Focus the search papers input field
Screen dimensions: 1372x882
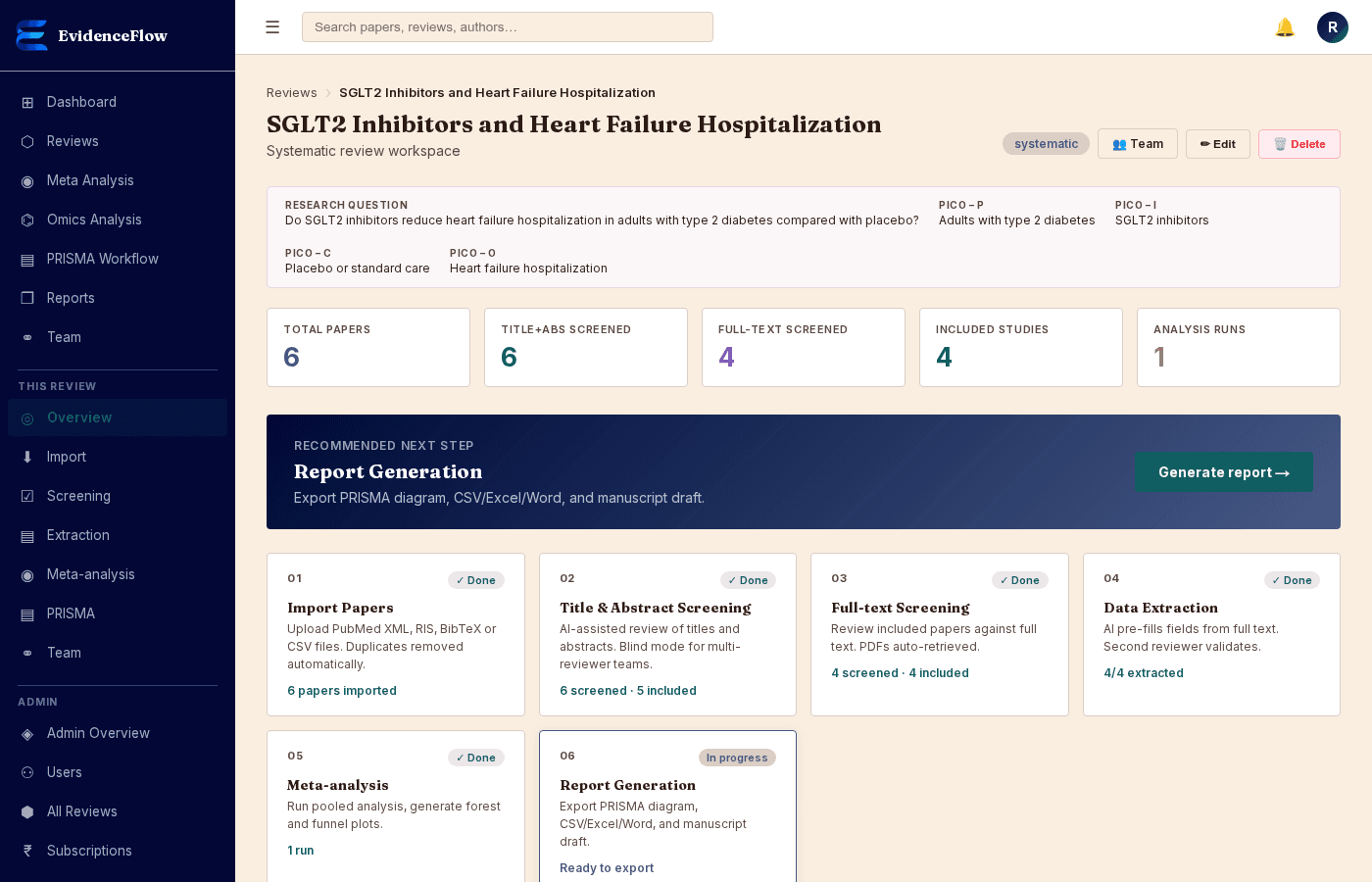(x=508, y=27)
